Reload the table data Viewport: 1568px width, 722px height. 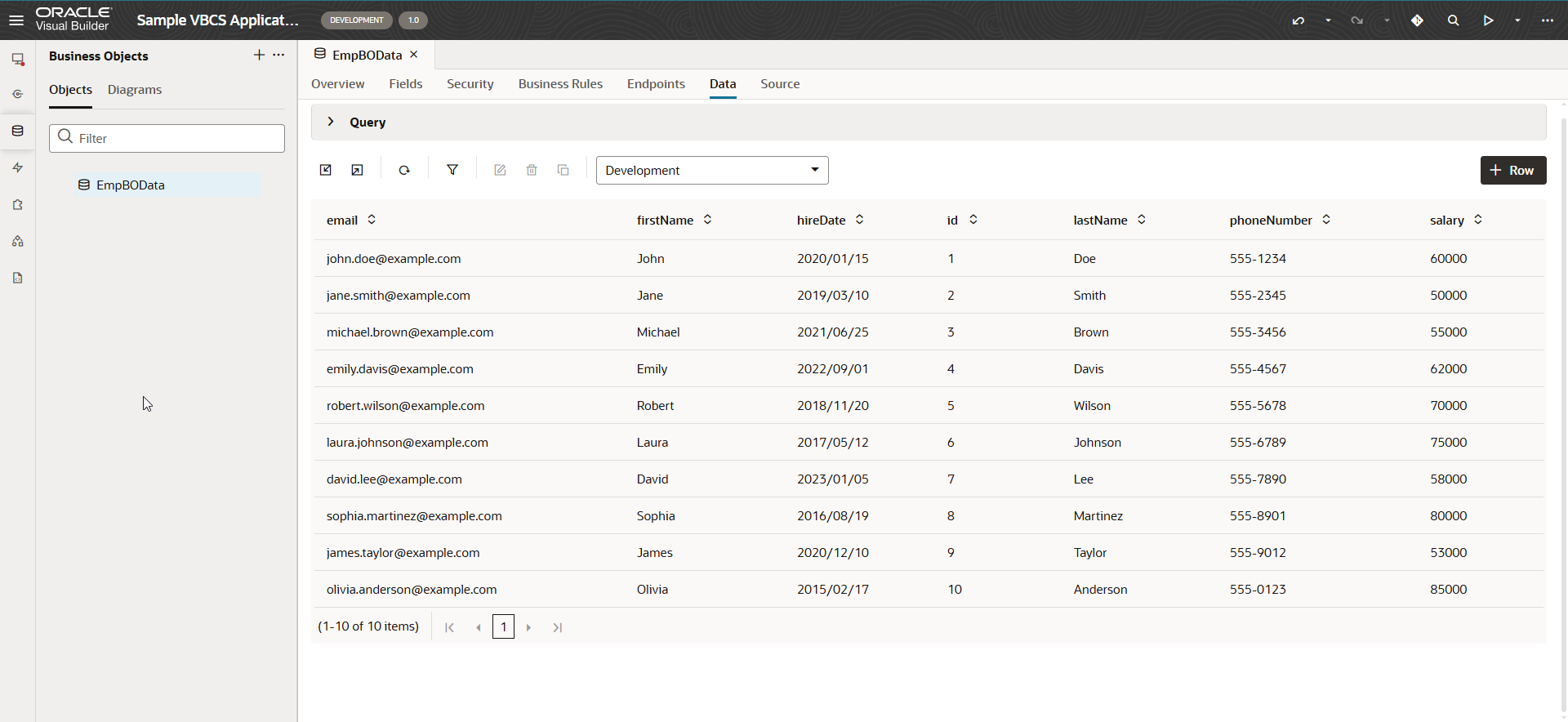pos(404,170)
